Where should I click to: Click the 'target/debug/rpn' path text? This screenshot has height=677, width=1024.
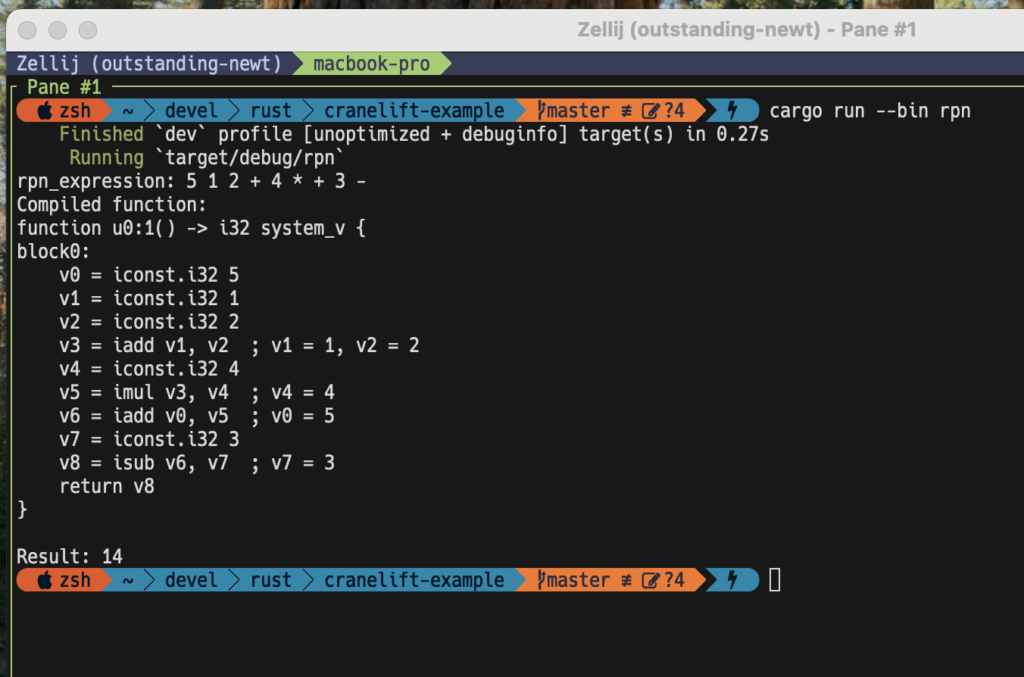[x=250, y=157]
